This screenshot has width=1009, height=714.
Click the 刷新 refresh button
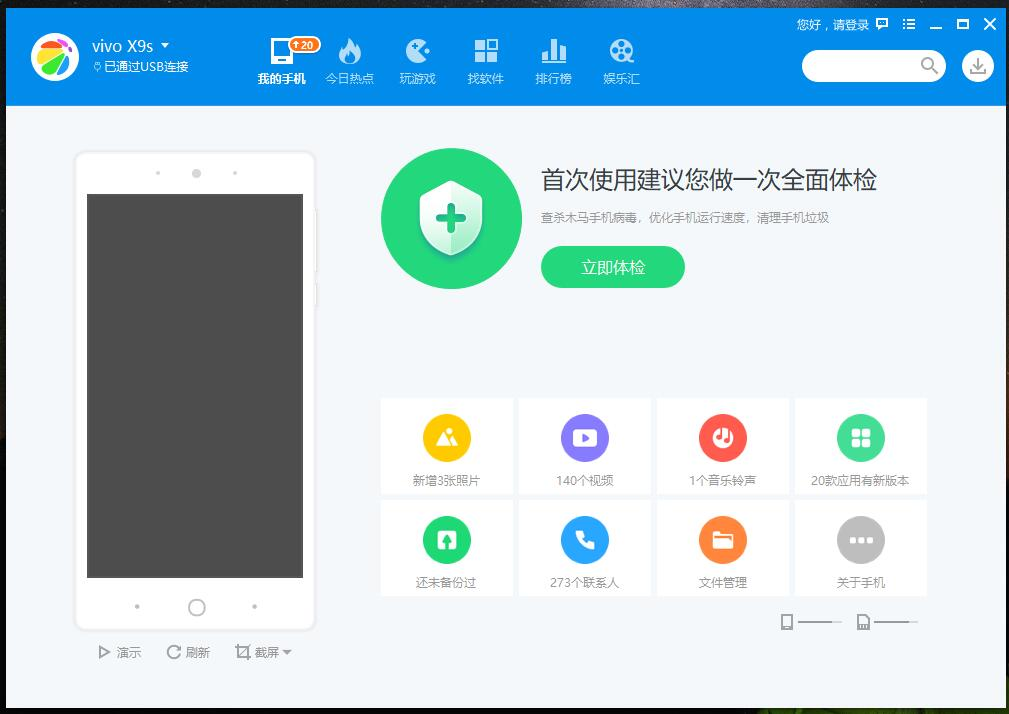point(188,652)
